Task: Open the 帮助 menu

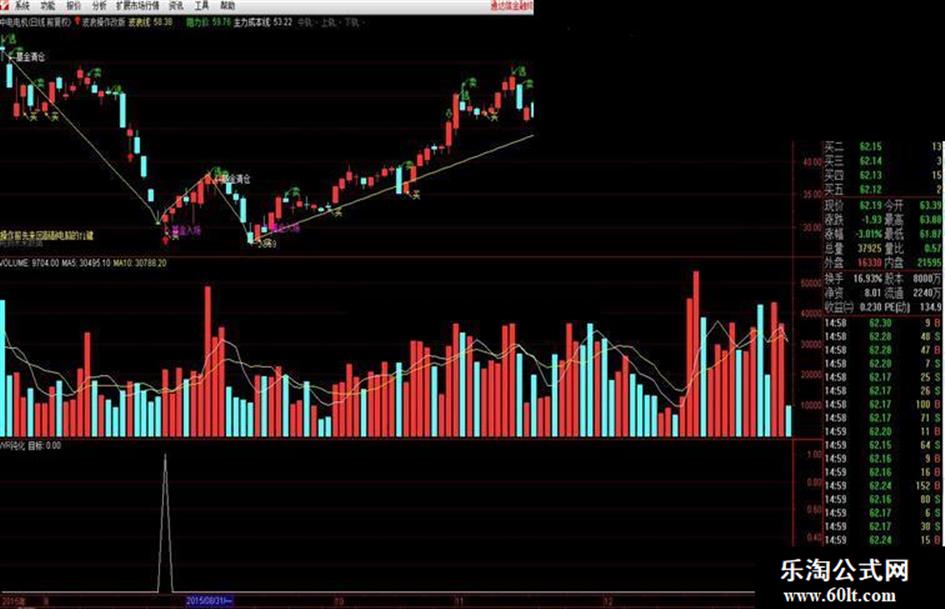Action: pyautogui.click(x=228, y=6)
